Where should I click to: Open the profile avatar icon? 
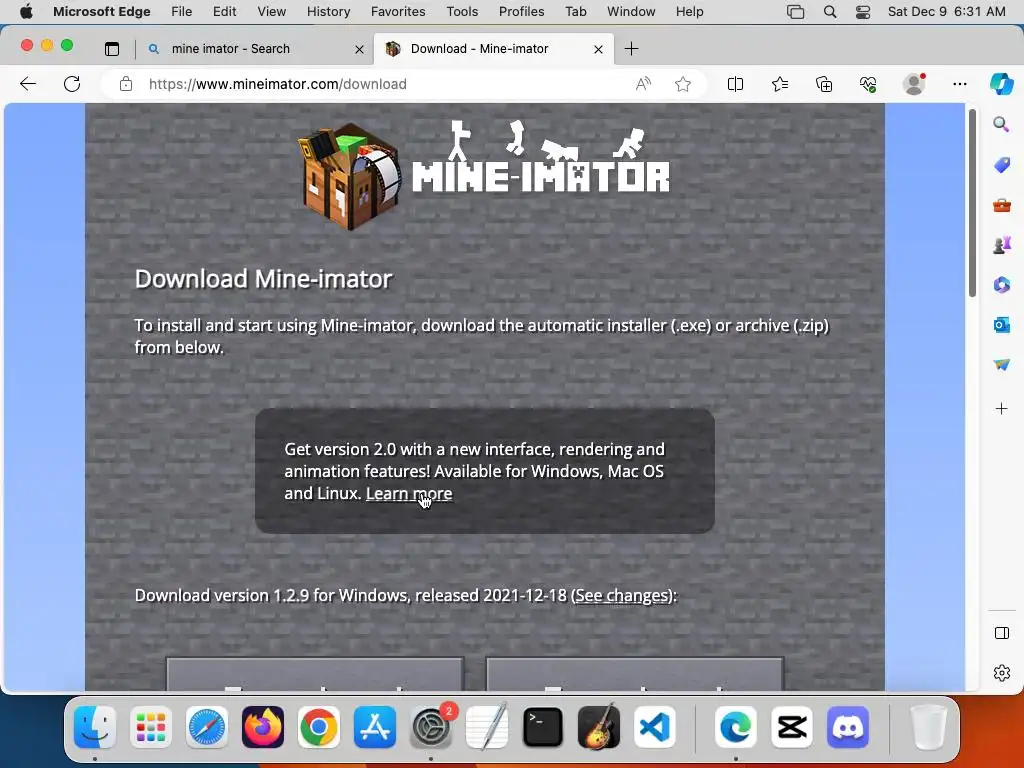[x=914, y=84]
